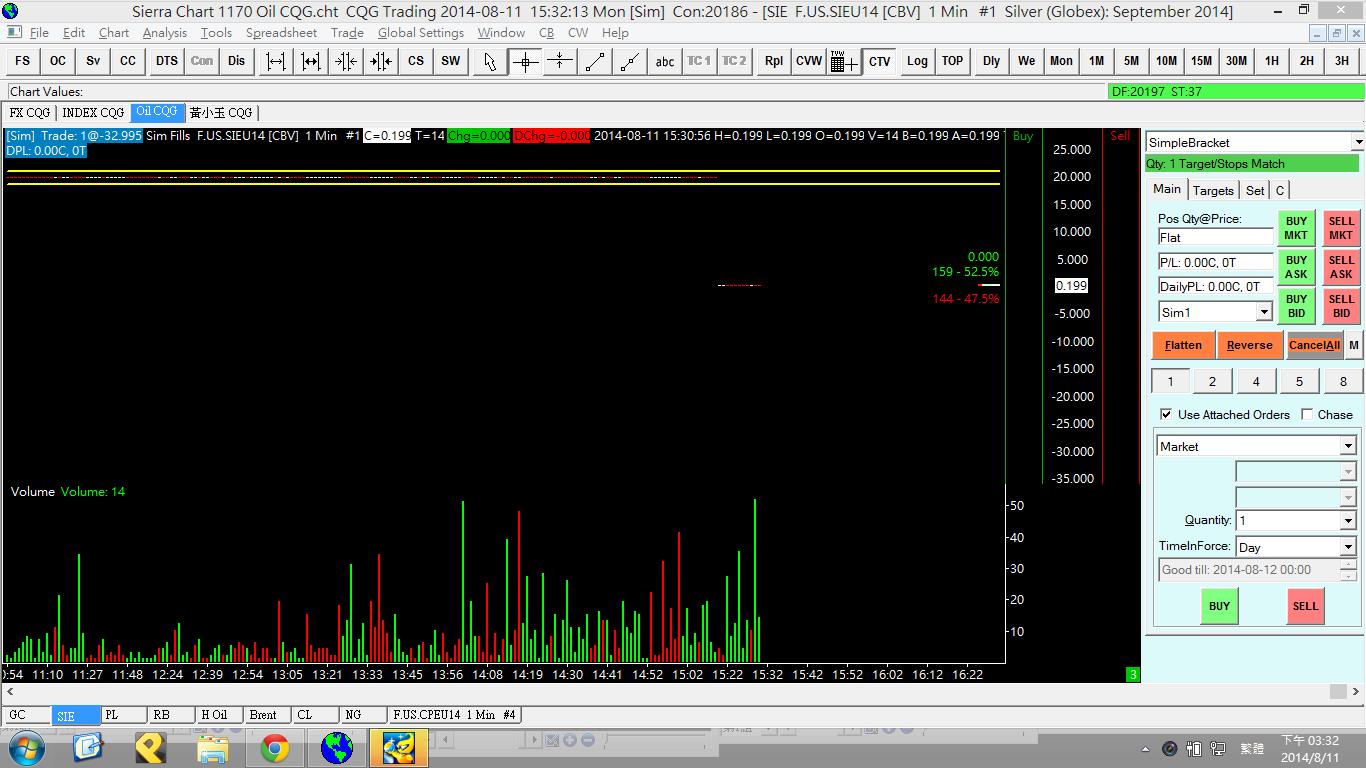Toggle the CTV toolbar button
1366x768 pixels.
click(x=880, y=61)
